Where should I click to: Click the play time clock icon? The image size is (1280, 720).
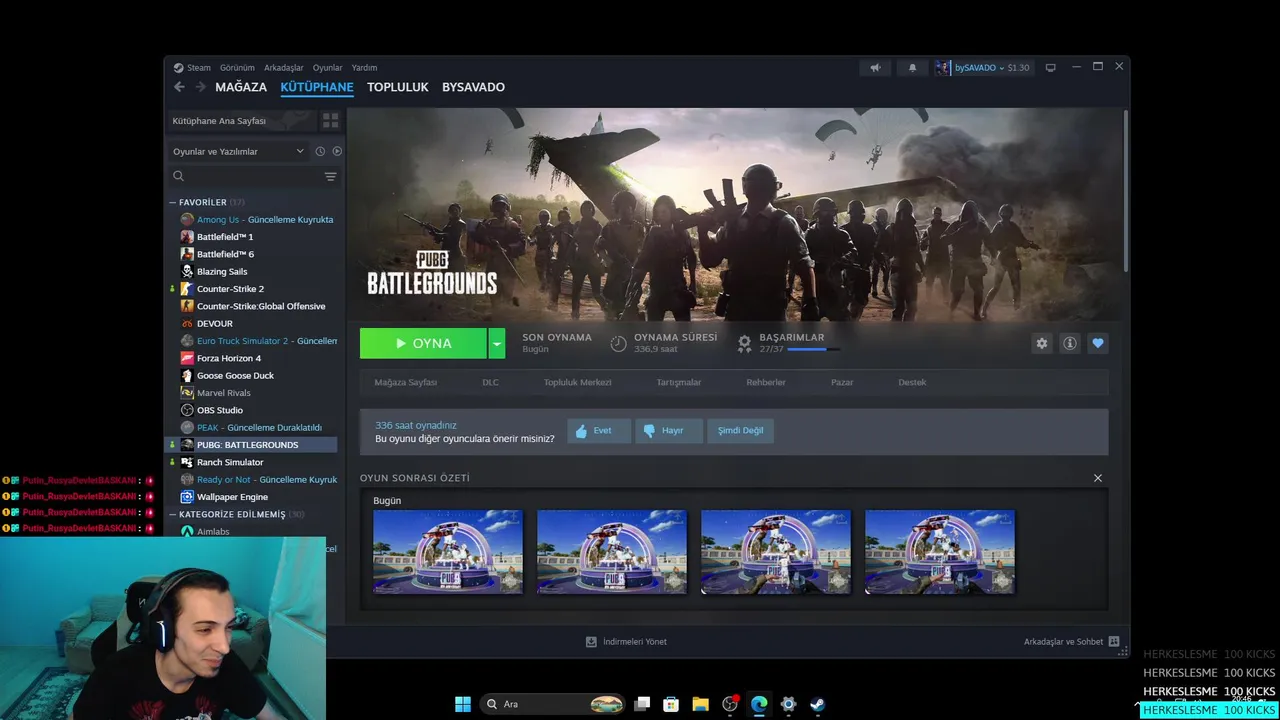point(618,343)
